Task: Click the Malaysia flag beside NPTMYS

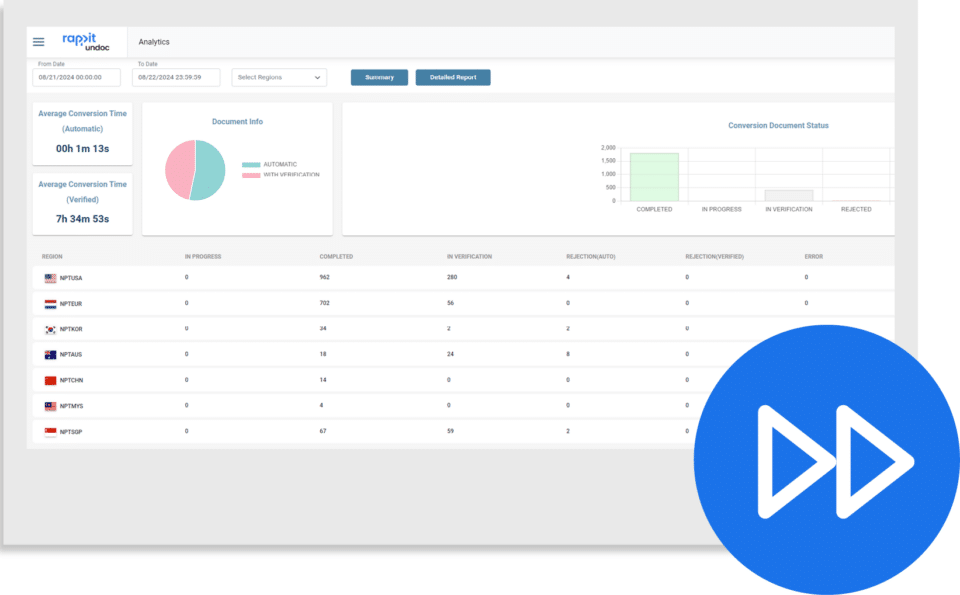Action: click(x=48, y=405)
